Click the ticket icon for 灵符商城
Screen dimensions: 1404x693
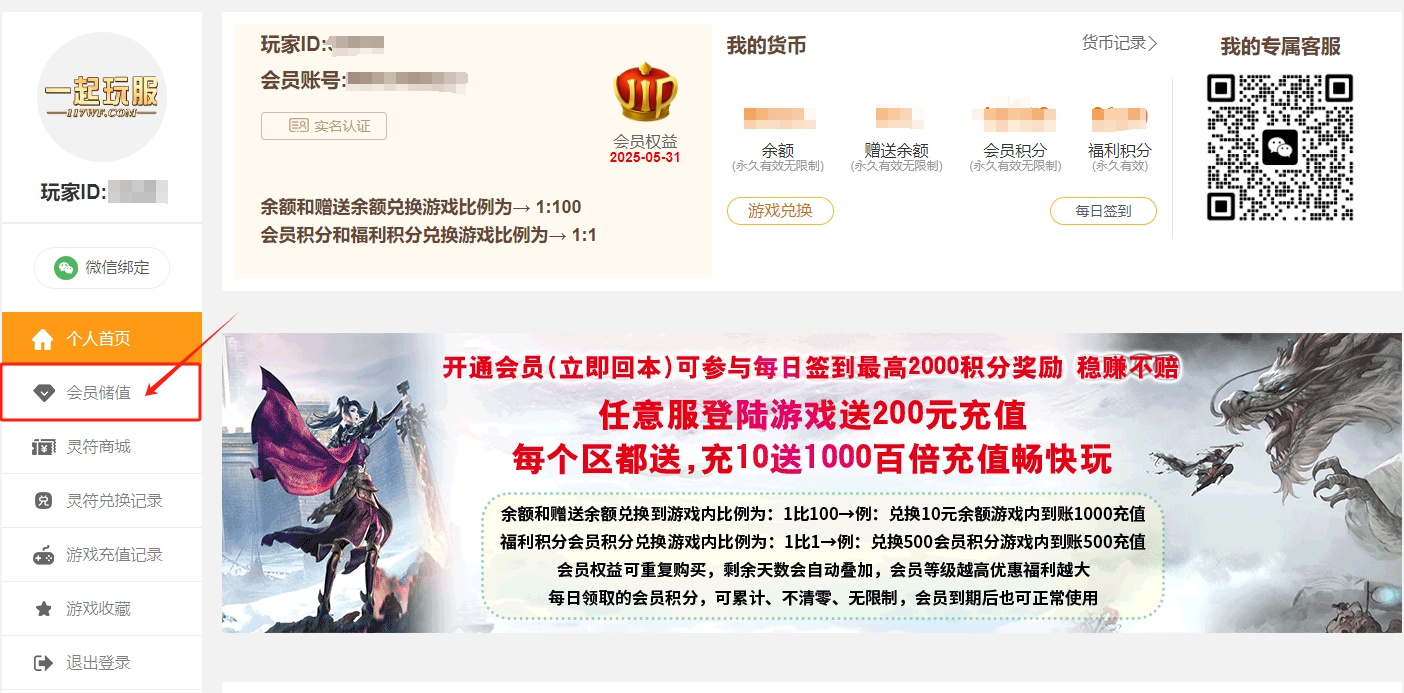43,447
